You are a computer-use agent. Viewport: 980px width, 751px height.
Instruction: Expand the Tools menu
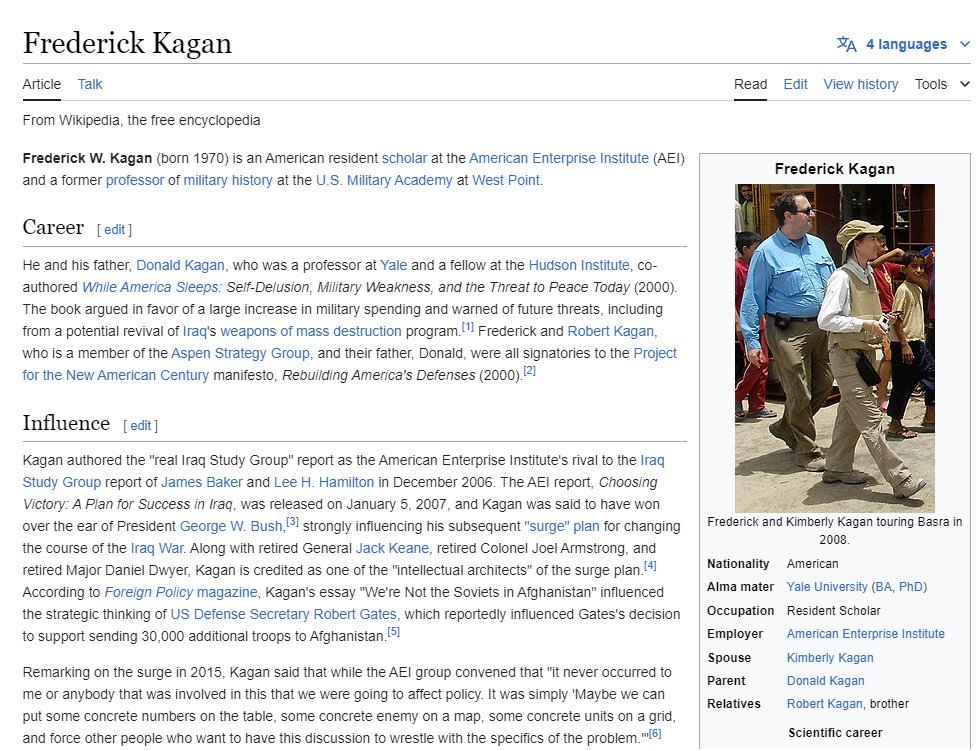tap(942, 84)
